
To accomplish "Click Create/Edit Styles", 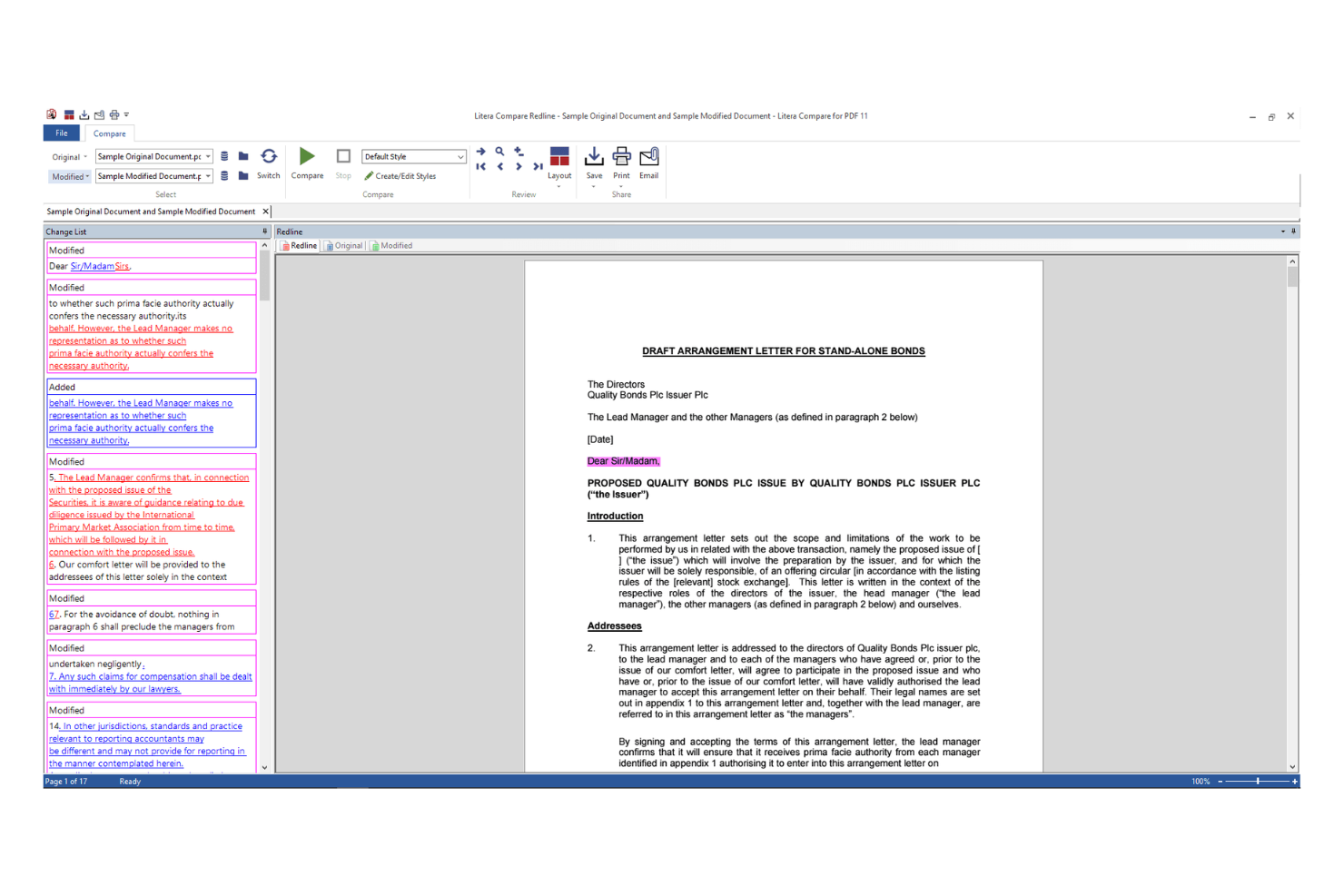I will (x=400, y=176).
